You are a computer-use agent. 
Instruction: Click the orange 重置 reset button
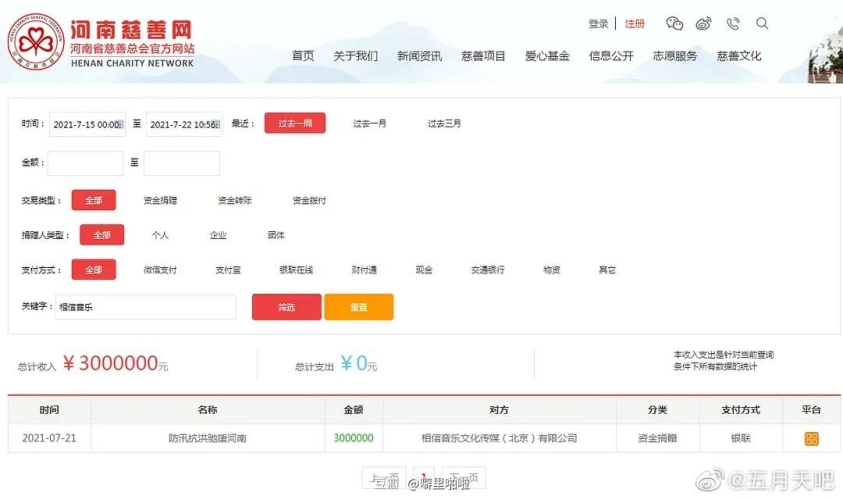pyautogui.click(x=359, y=307)
